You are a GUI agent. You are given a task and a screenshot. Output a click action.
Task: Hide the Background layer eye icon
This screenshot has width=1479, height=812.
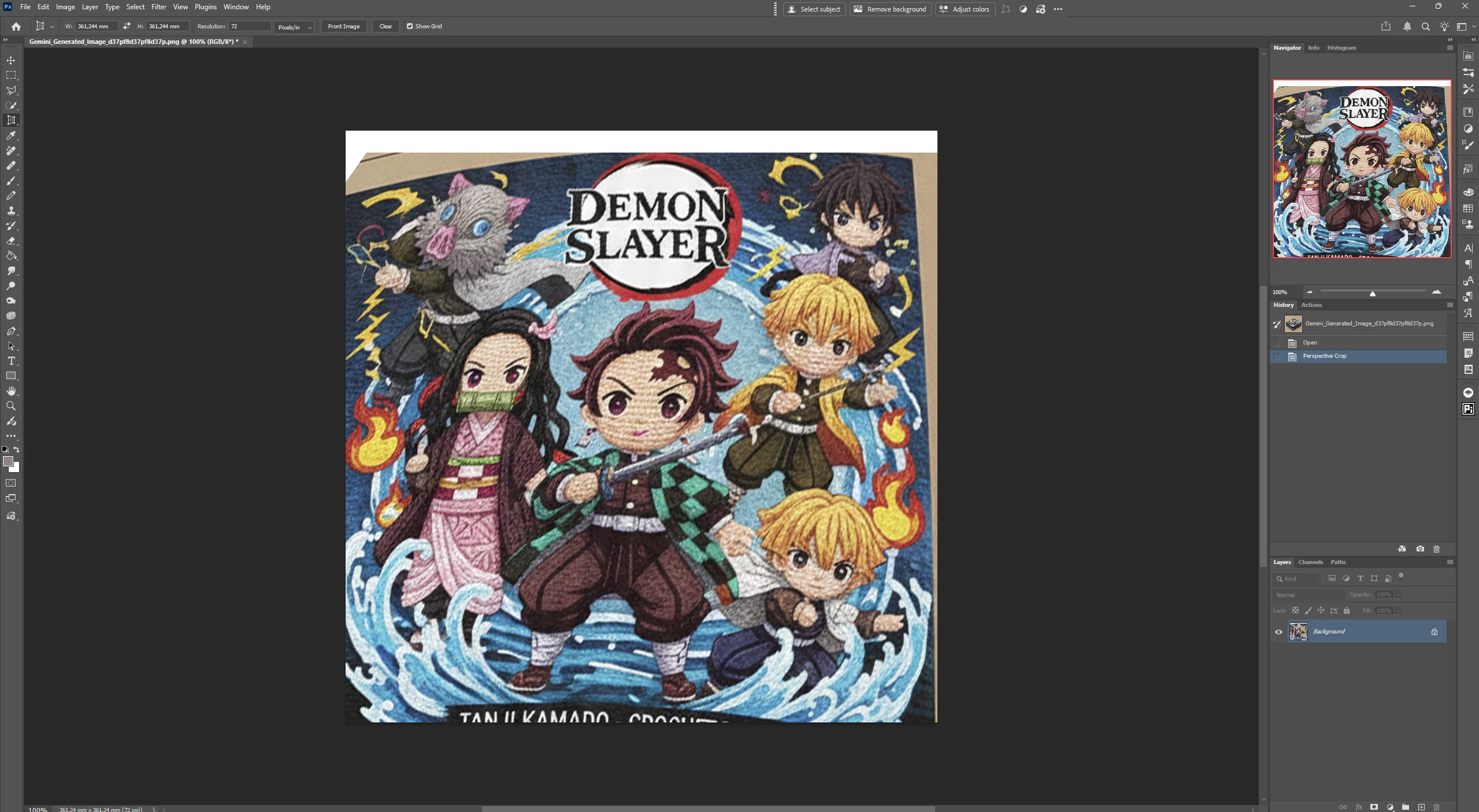point(1278,632)
